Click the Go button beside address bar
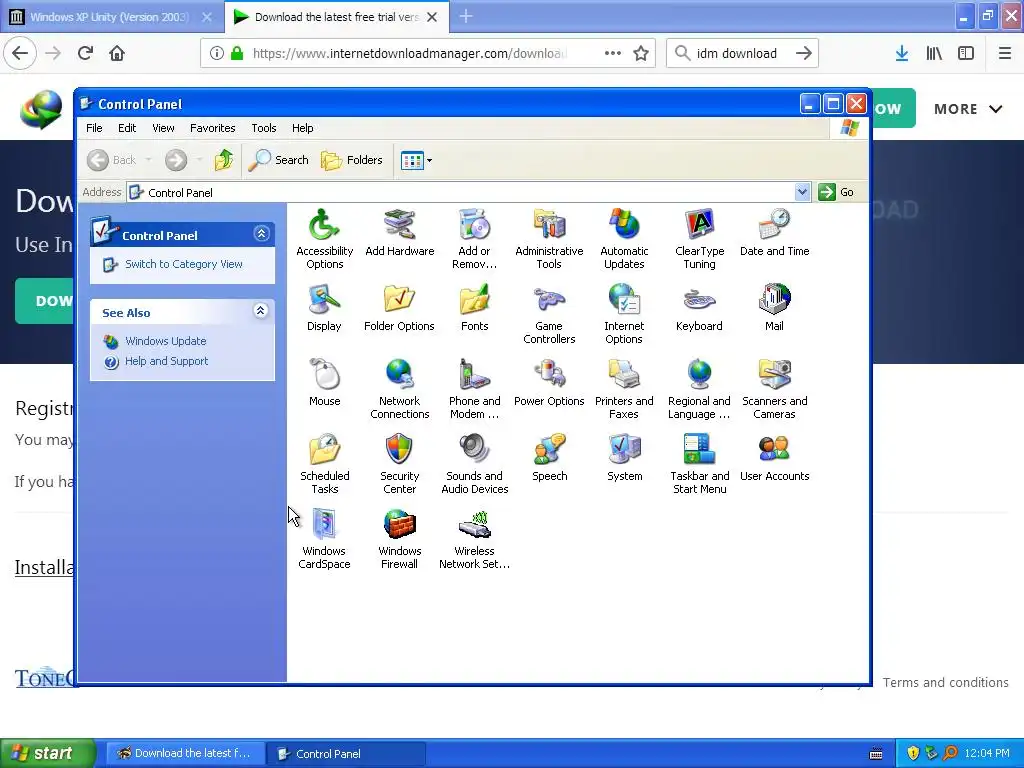This screenshot has height=768, width=1024. 837,192
